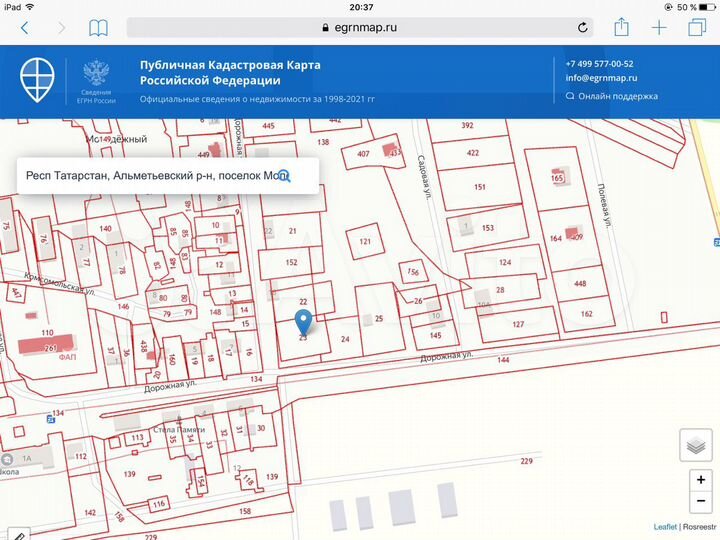The height and width of the screenshot is (540, 720).
Task: Reload the page with the refresh icon
Action: tap(582, 28)
